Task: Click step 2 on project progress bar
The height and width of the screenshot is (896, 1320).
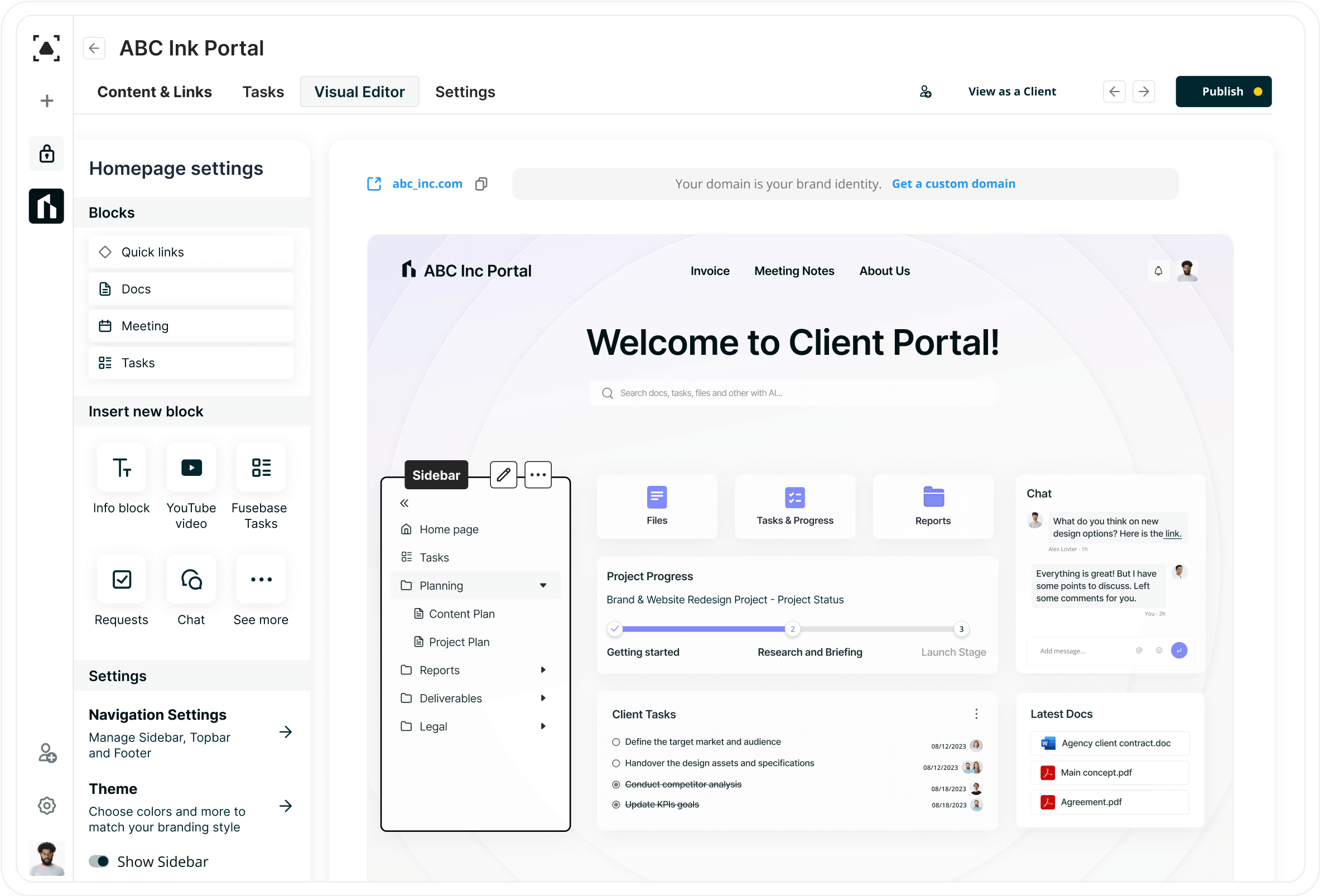Action: point(792,629)
